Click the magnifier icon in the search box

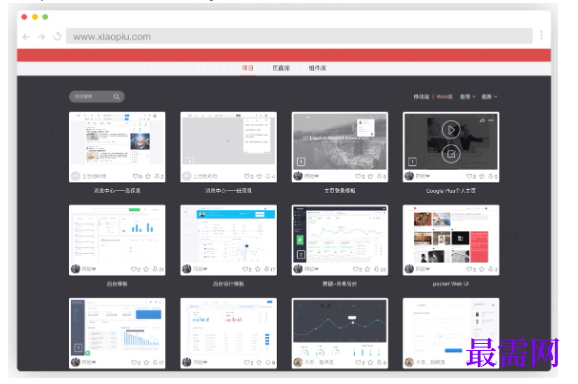click(x=116, y=97)
